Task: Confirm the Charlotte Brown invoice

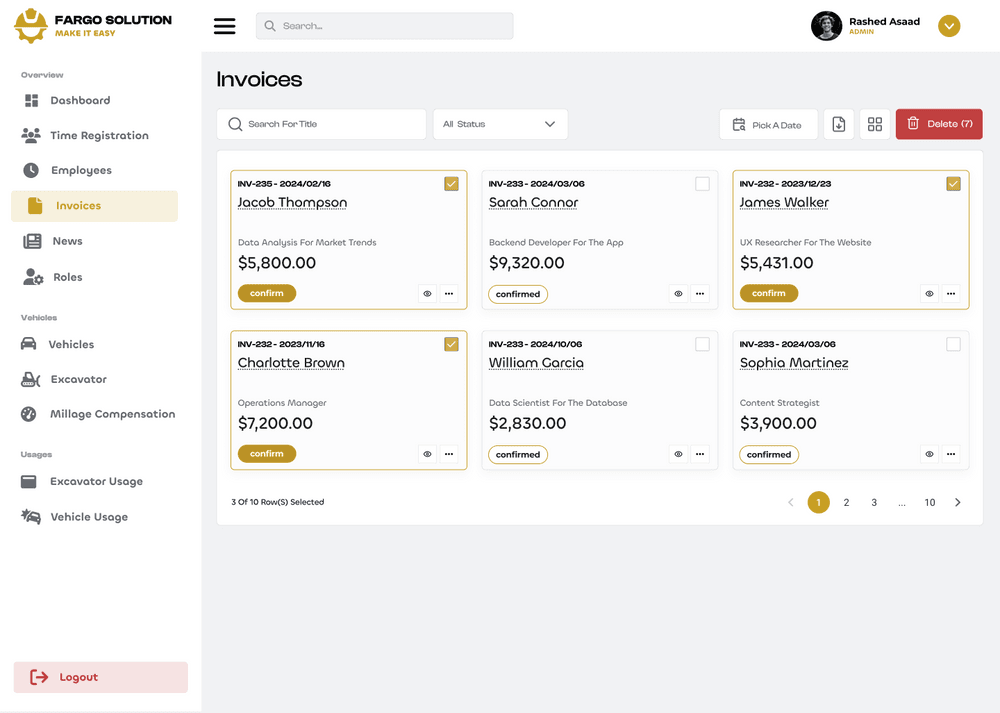Action: [x=267, y=454]
